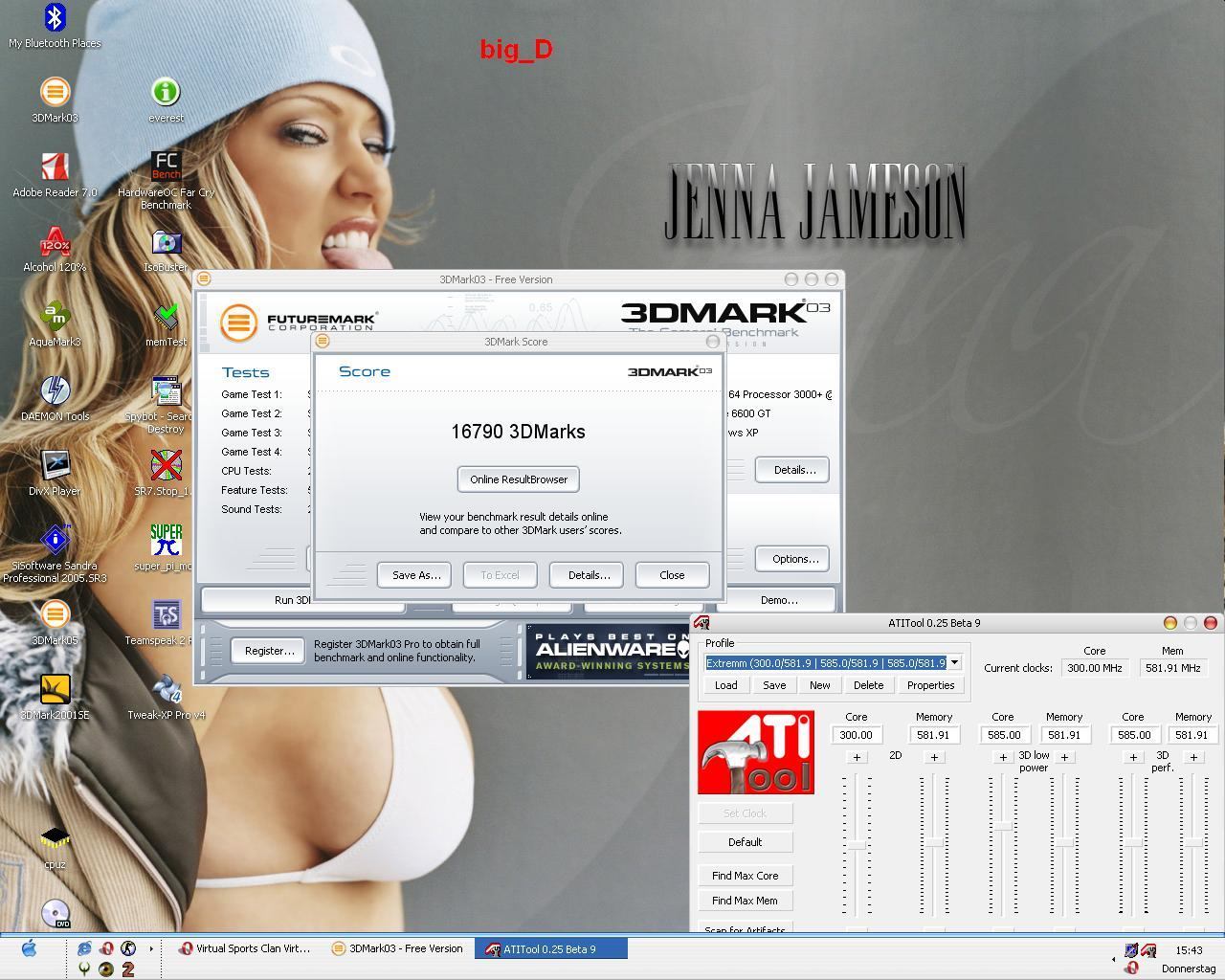Close the 3DMark Score dialog via Close button
This screenshot has height=980, width=1225.
pyautogui.click(x=672, y=575)
